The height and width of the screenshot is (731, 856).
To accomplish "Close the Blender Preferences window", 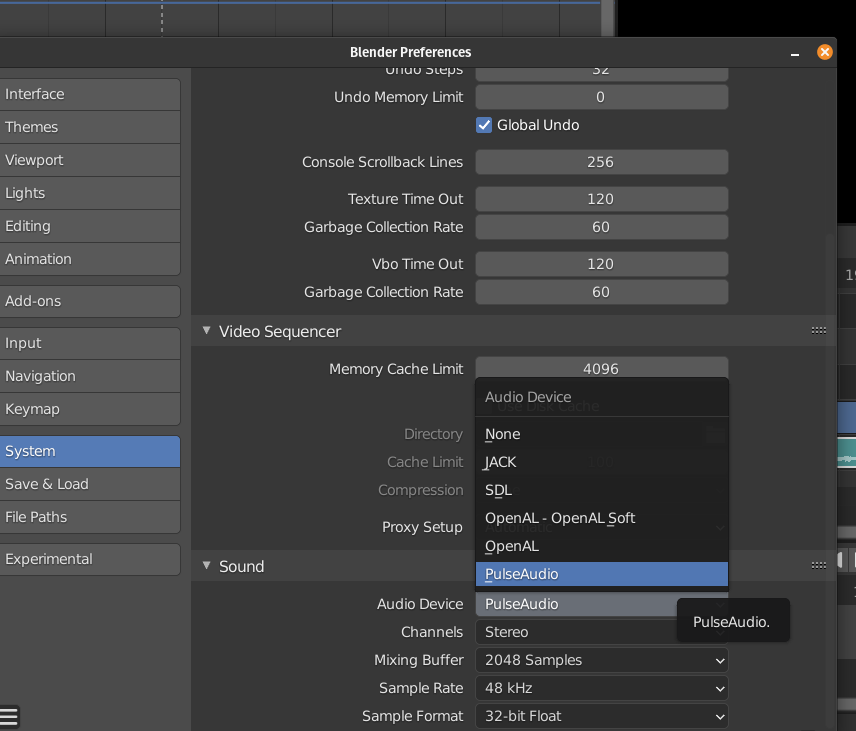I will coord(824,52).
